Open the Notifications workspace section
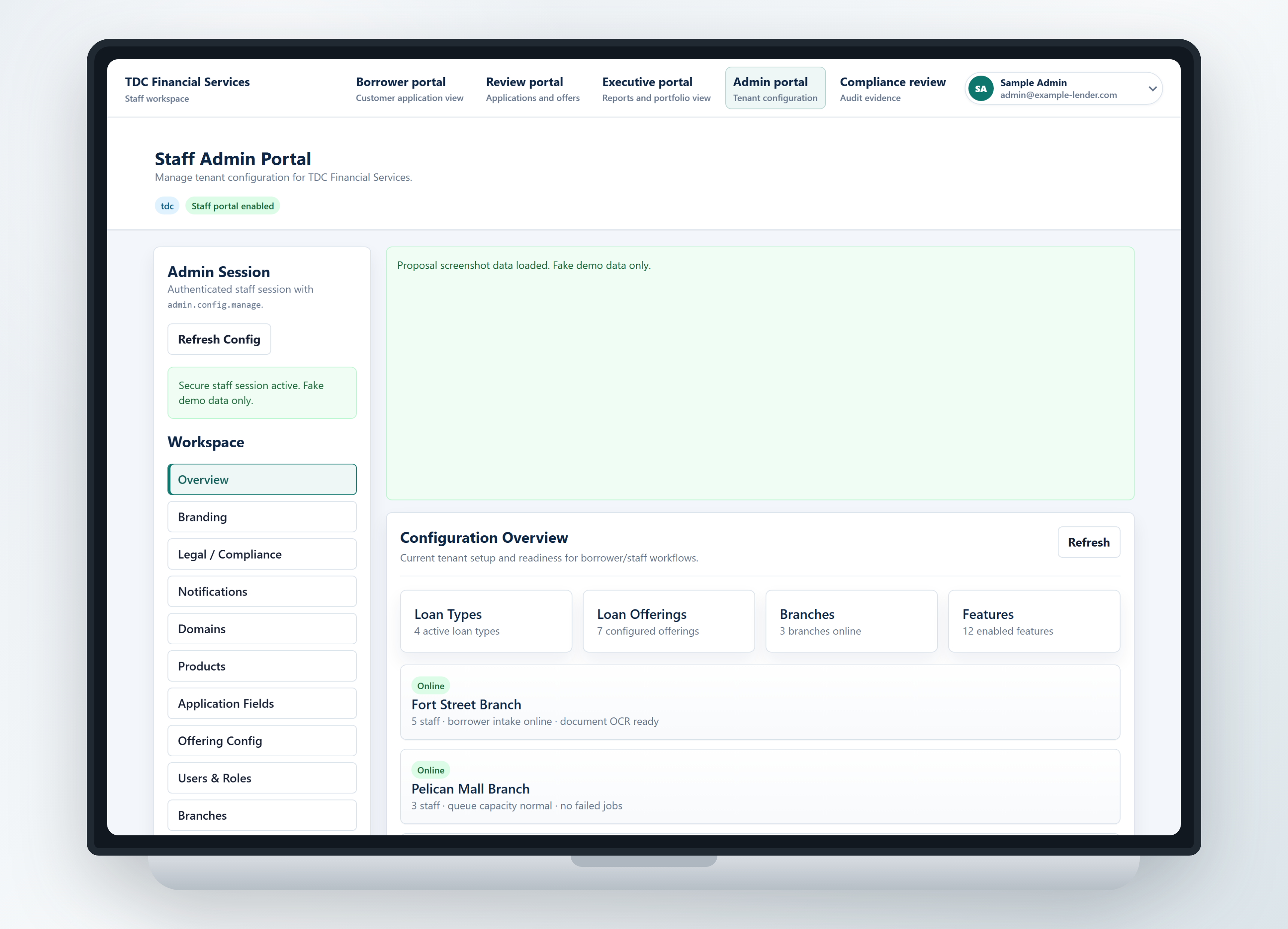 coord(262,591)
